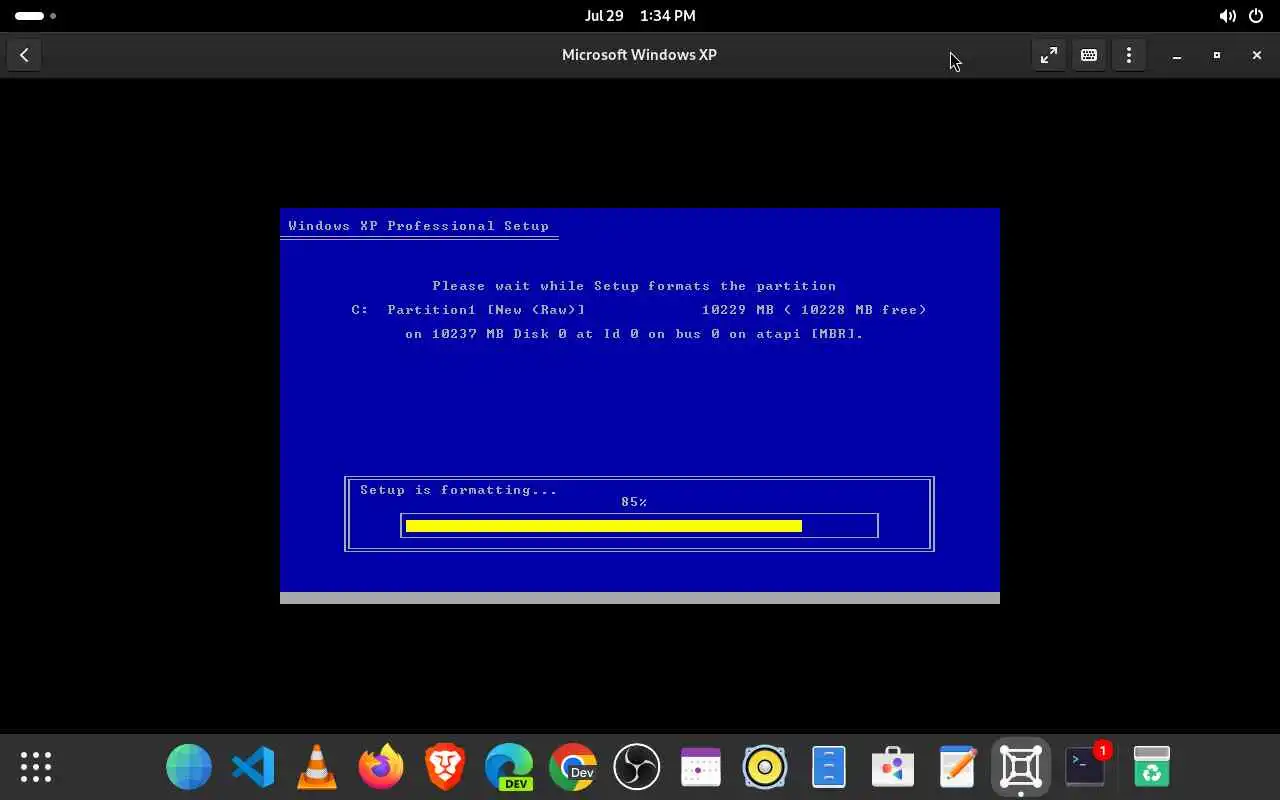
Task: Click the "Setup is formatting..." text
Action: [459, 490]
